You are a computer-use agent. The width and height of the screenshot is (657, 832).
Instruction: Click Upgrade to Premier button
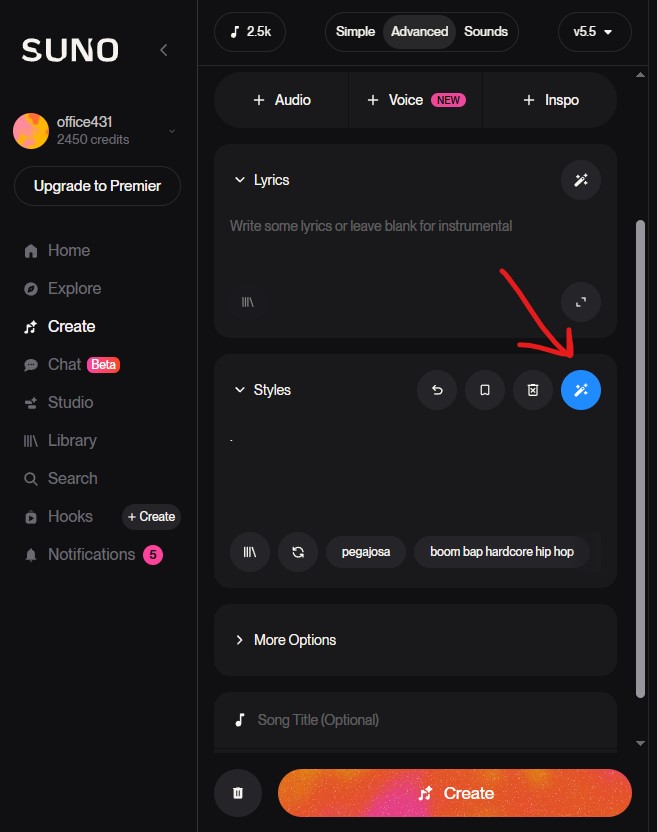pos(97,186)
